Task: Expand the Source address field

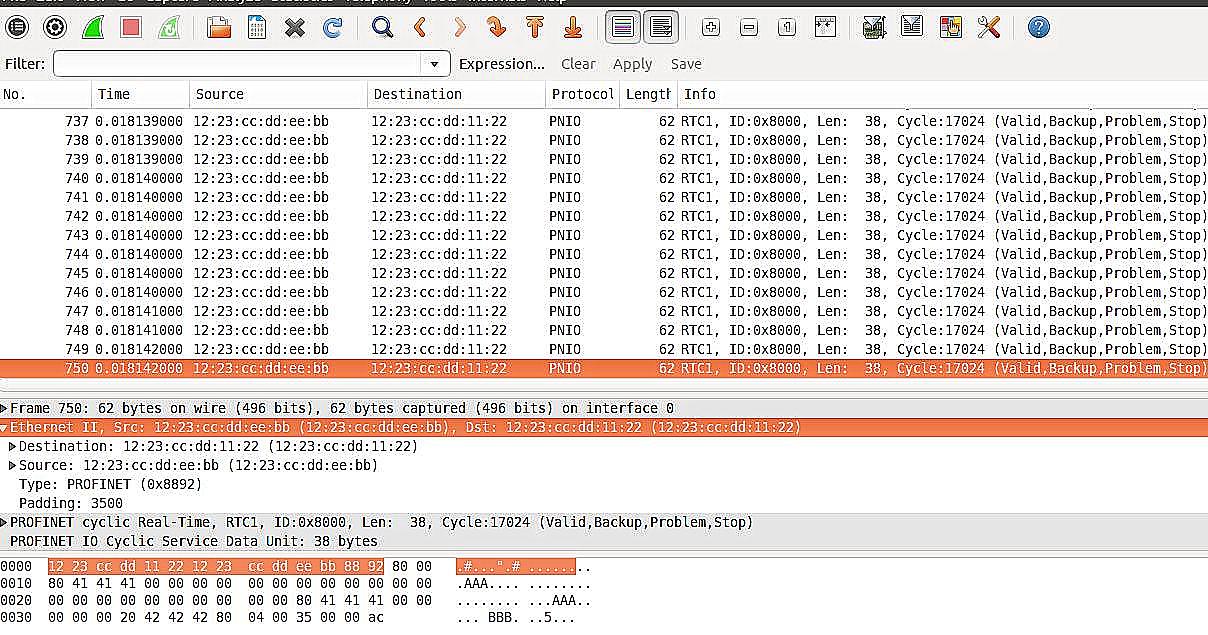Action: (x=13, y=465)
